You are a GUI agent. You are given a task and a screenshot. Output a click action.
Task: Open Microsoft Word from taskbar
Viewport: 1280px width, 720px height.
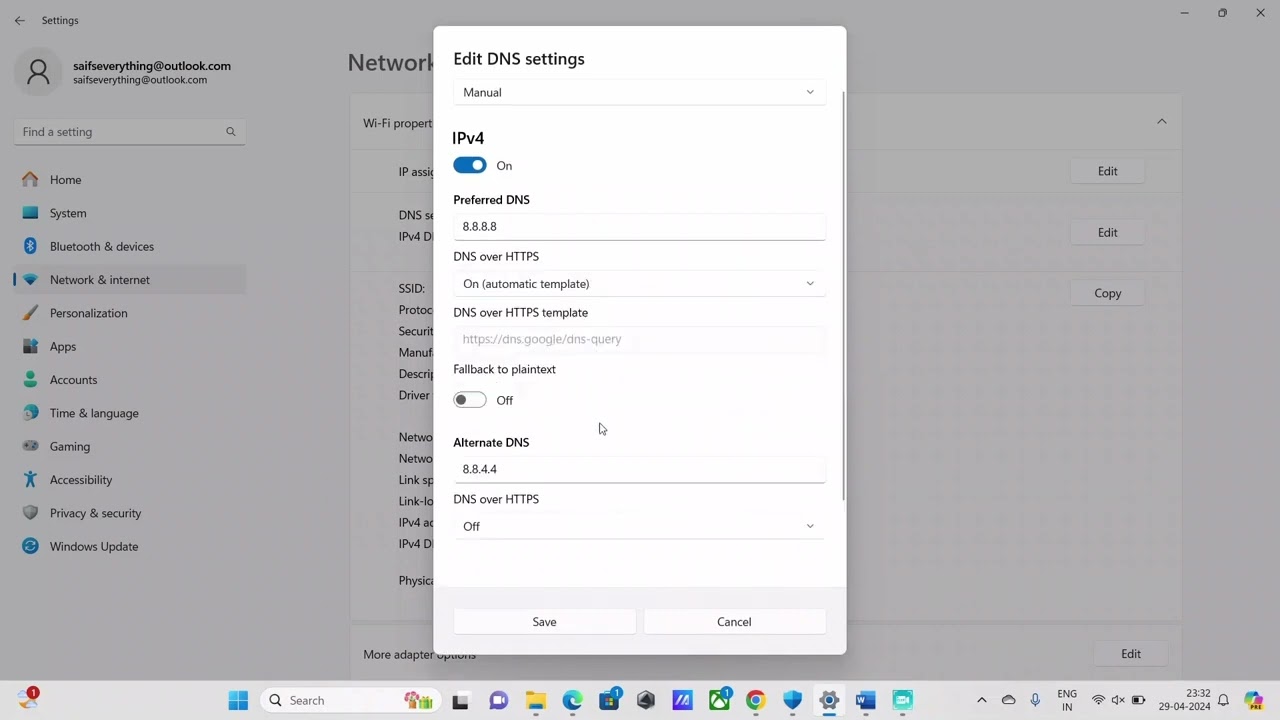coord(865,700)
